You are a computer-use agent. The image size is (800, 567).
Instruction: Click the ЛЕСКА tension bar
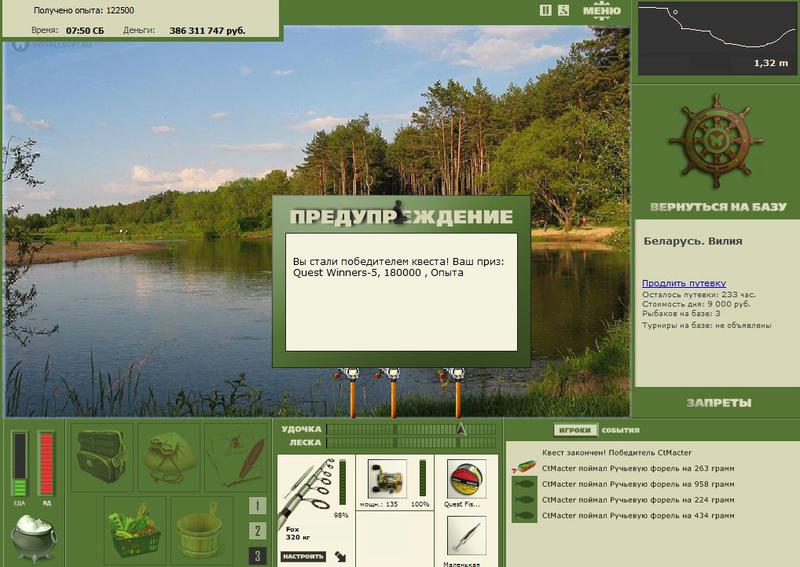pos(411,442)
